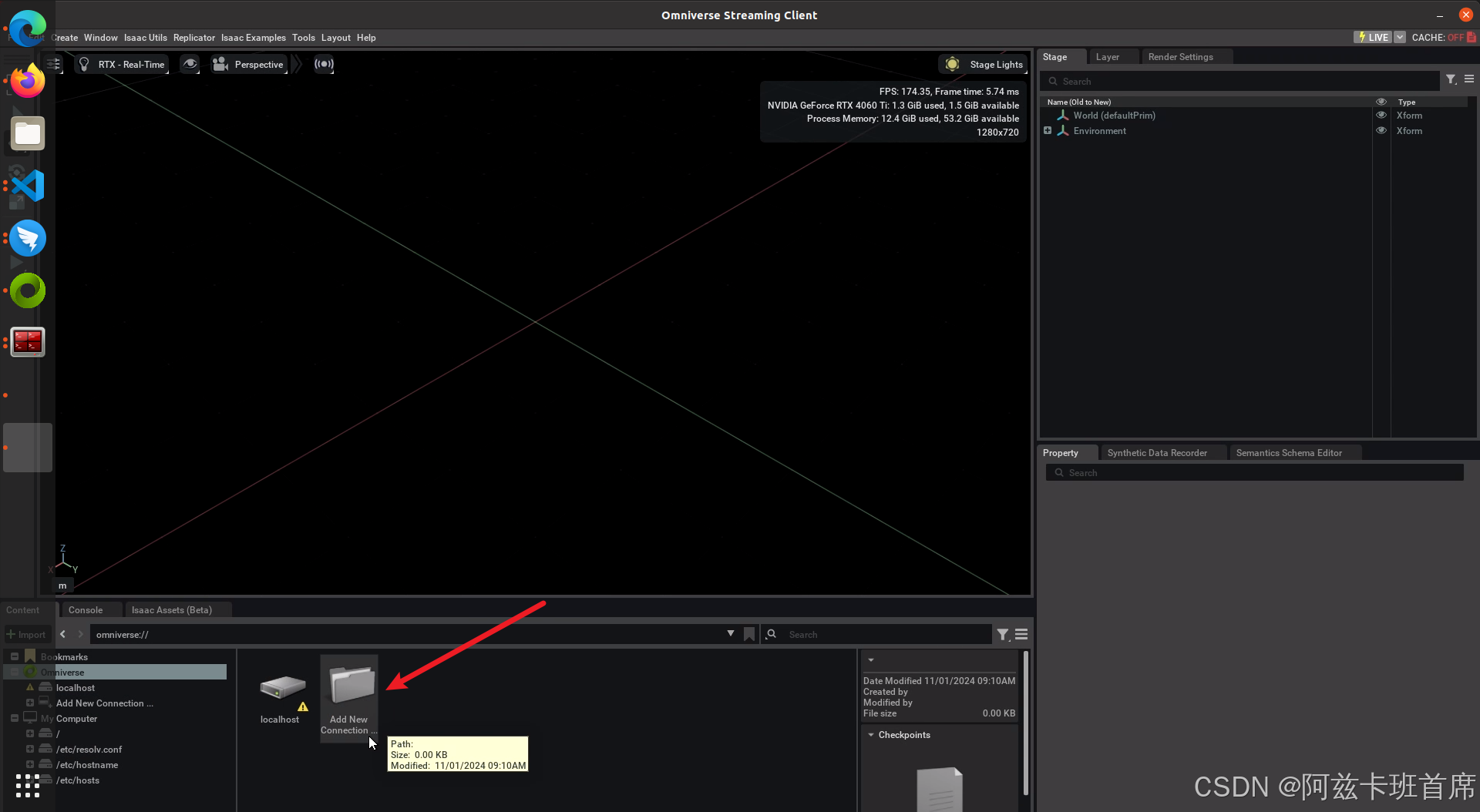Collapse the file detail panel arrow
Viewport: 1480px width, 812px height.
click(x=871, y=659)
